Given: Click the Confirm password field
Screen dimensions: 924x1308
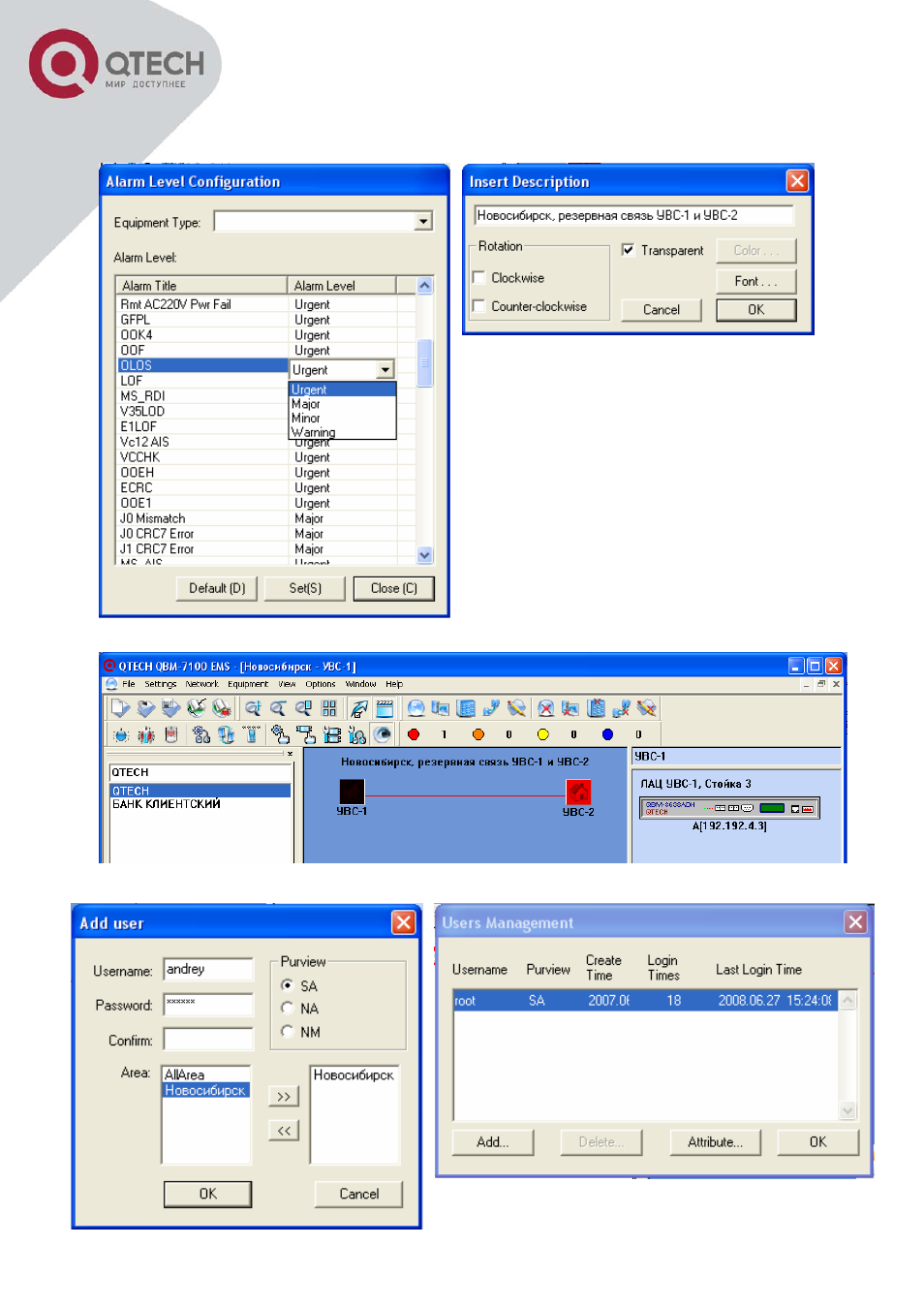Looking at the screenshot, I should coord(208,1040).
